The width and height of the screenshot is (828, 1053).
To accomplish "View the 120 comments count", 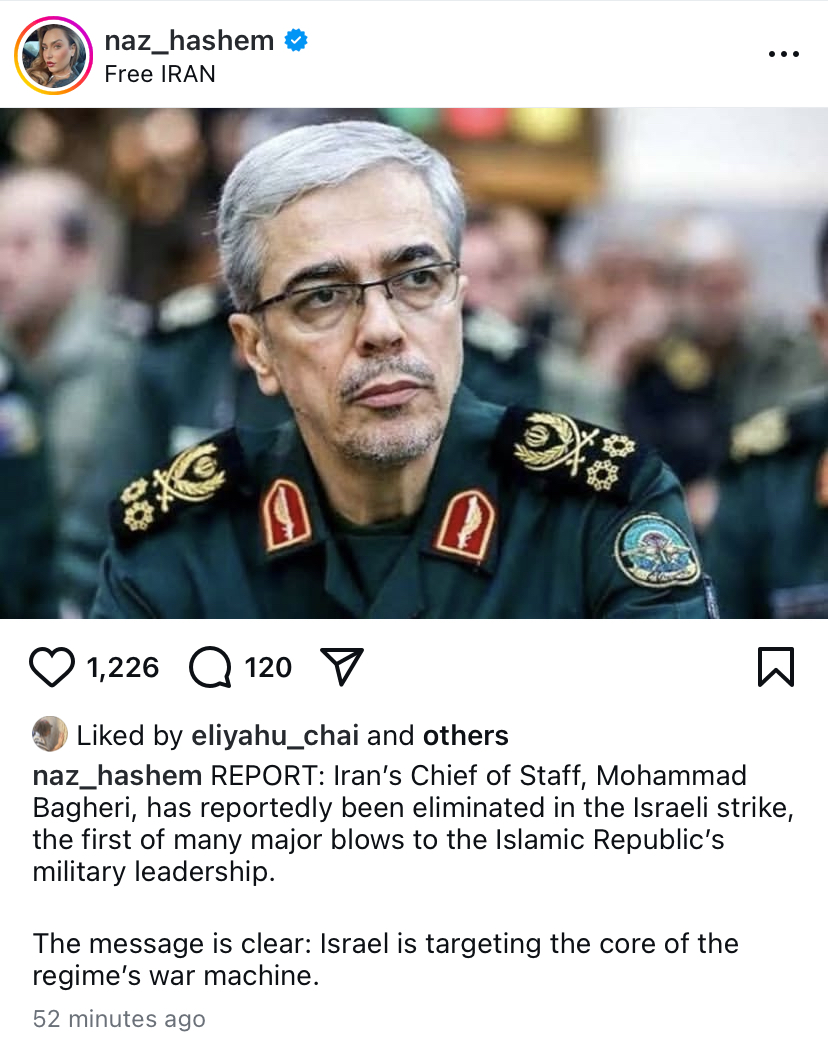I will [268, 668].
